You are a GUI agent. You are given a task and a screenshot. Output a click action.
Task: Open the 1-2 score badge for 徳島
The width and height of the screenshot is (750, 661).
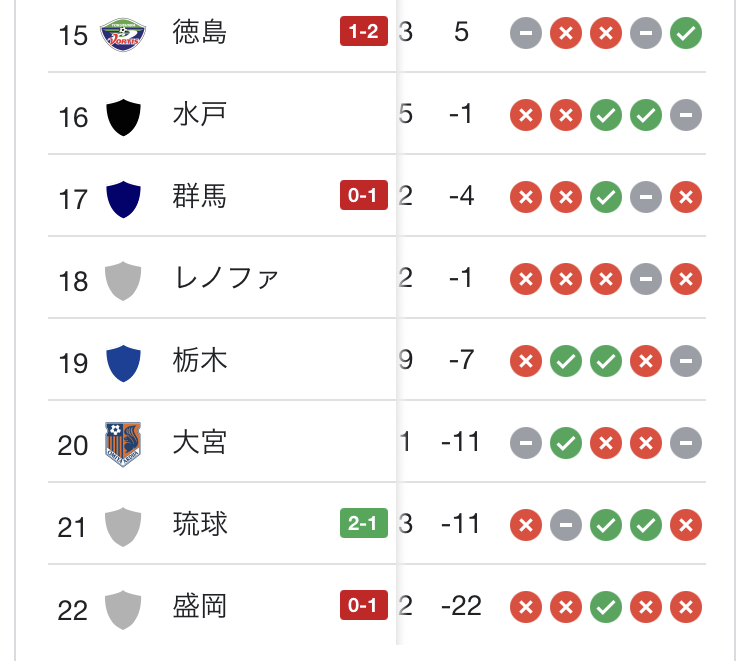(364, 33)
